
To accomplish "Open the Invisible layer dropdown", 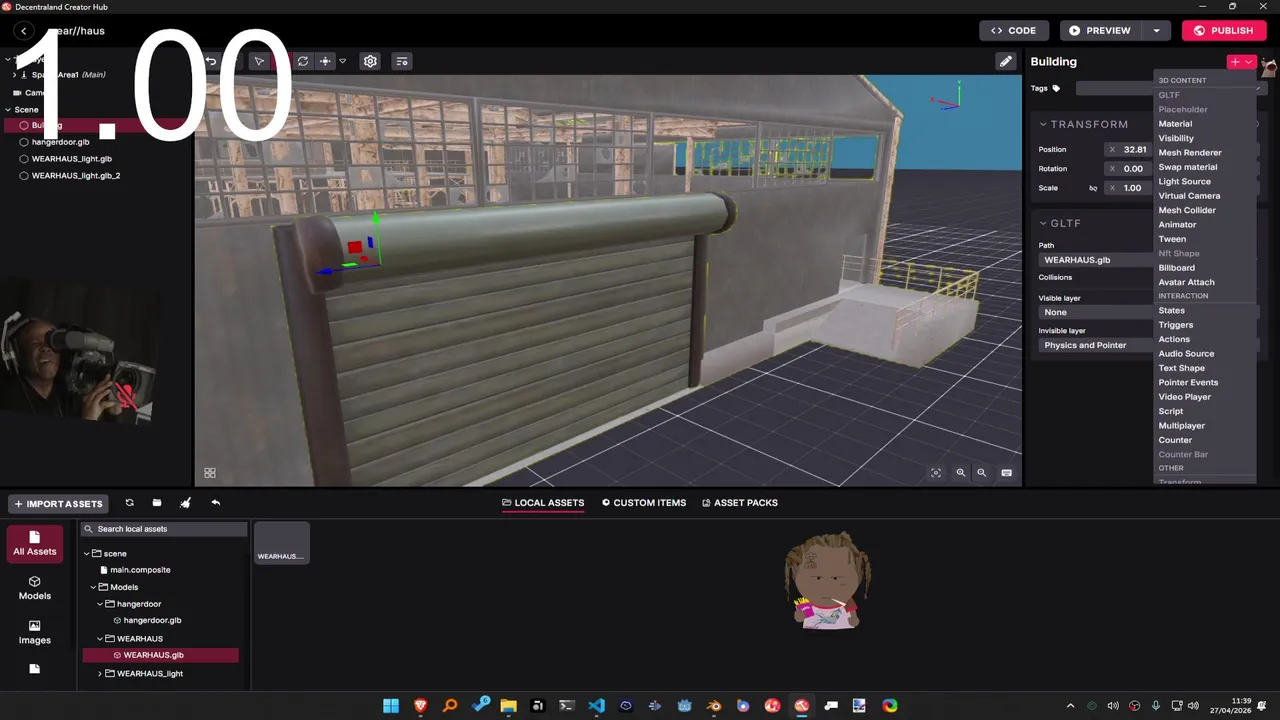I will pos(1095,345).
